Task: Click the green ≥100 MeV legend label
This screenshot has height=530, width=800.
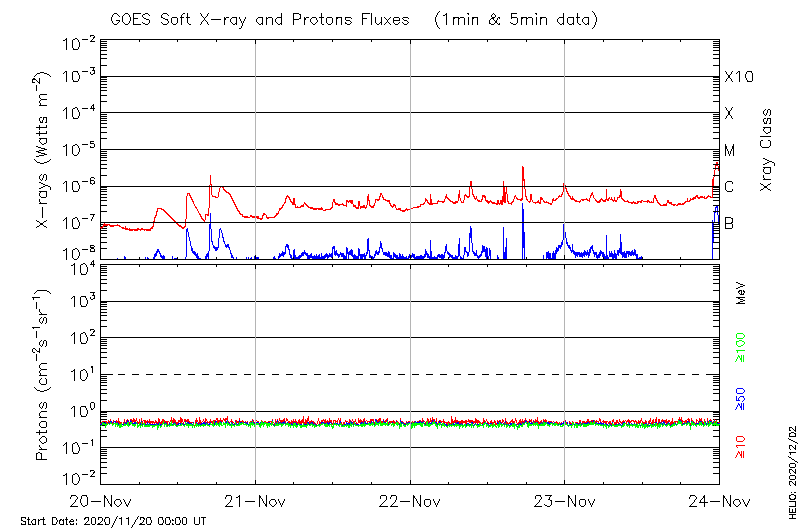Action: point(741,348)
